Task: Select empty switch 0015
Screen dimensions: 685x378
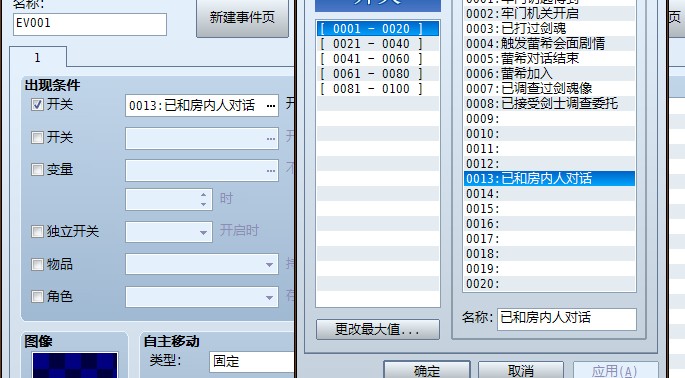Action: pyautogui.click(x=549, y=208)
